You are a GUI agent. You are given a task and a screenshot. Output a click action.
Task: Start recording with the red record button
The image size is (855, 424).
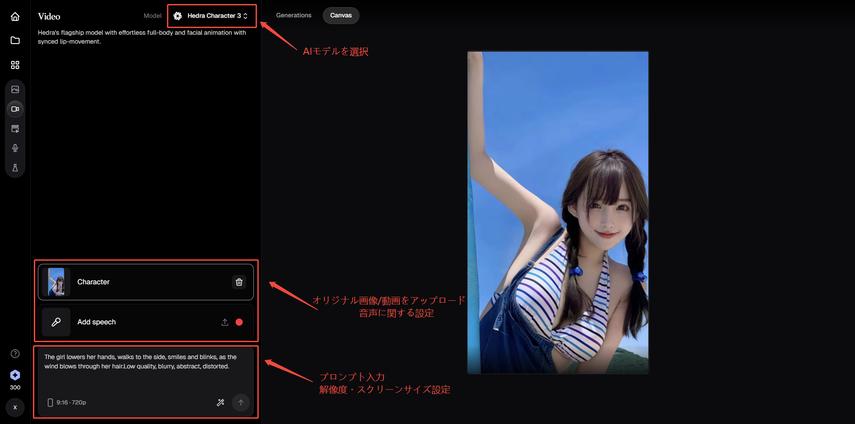239,322
